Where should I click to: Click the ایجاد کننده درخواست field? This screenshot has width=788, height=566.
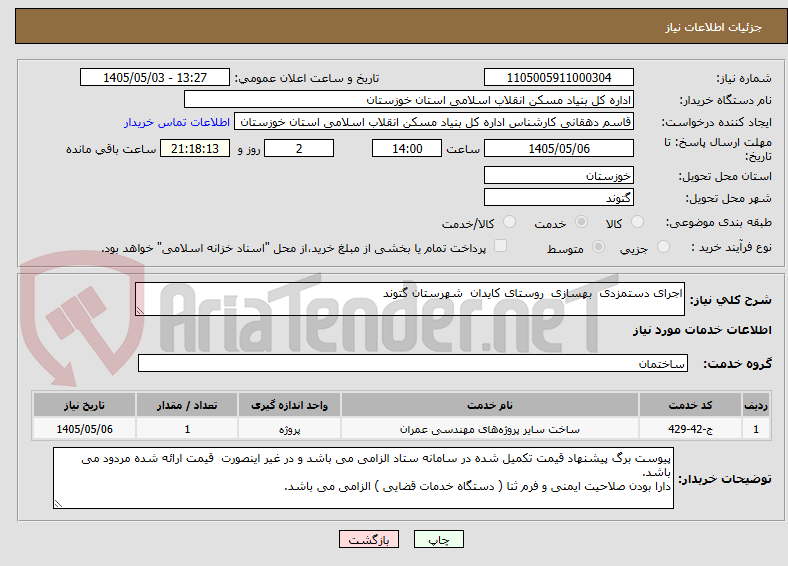click(x=434, y=122)
